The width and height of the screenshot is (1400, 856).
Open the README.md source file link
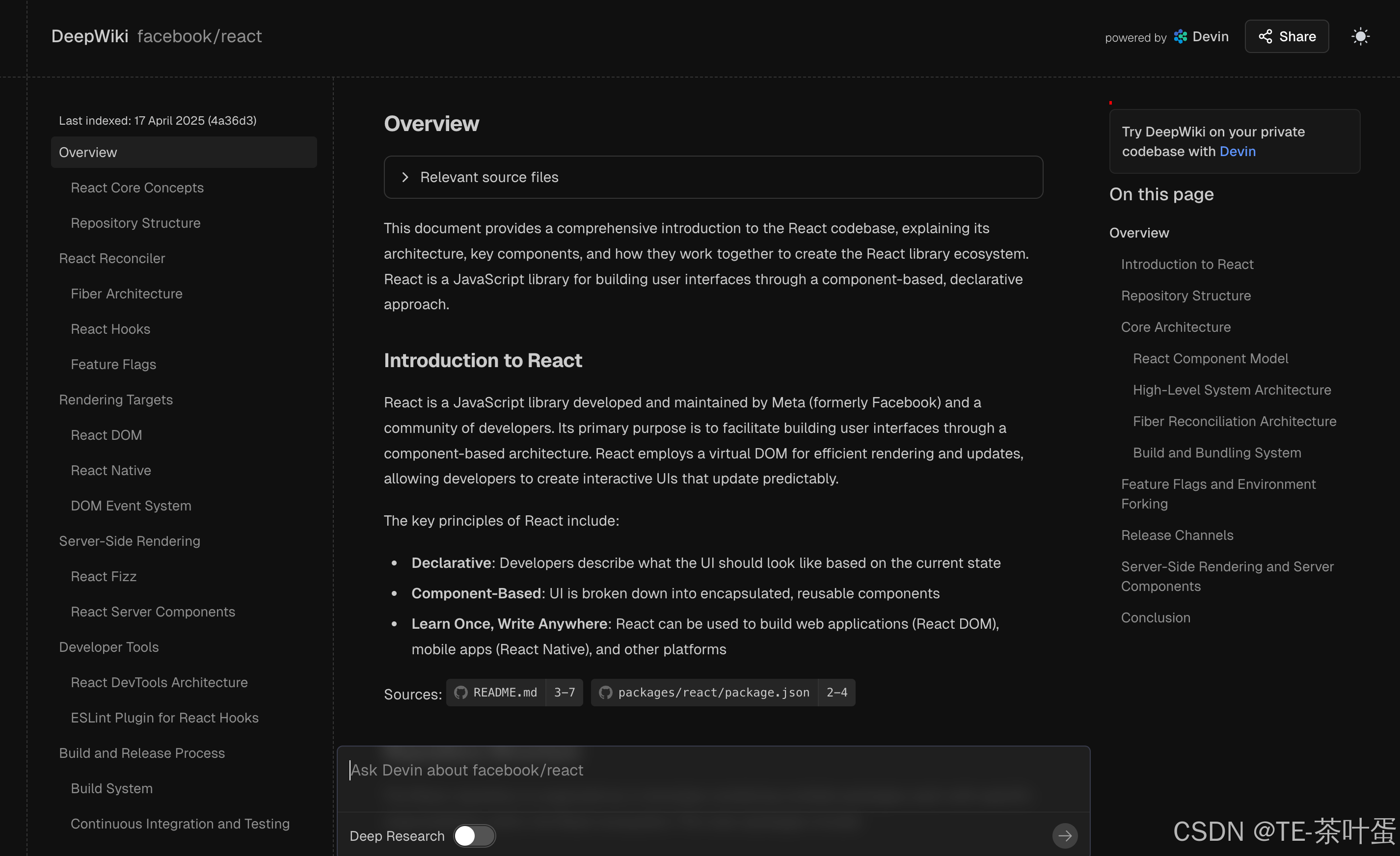click(x=505, y=693)
